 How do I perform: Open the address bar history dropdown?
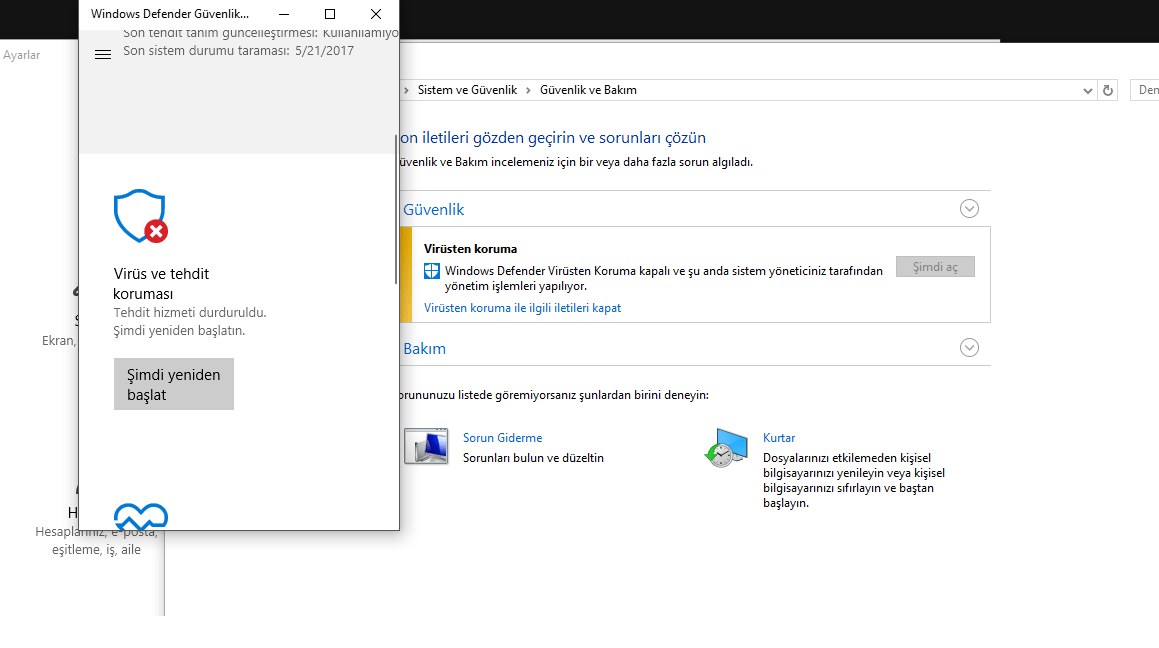[x=1087, y=91]
